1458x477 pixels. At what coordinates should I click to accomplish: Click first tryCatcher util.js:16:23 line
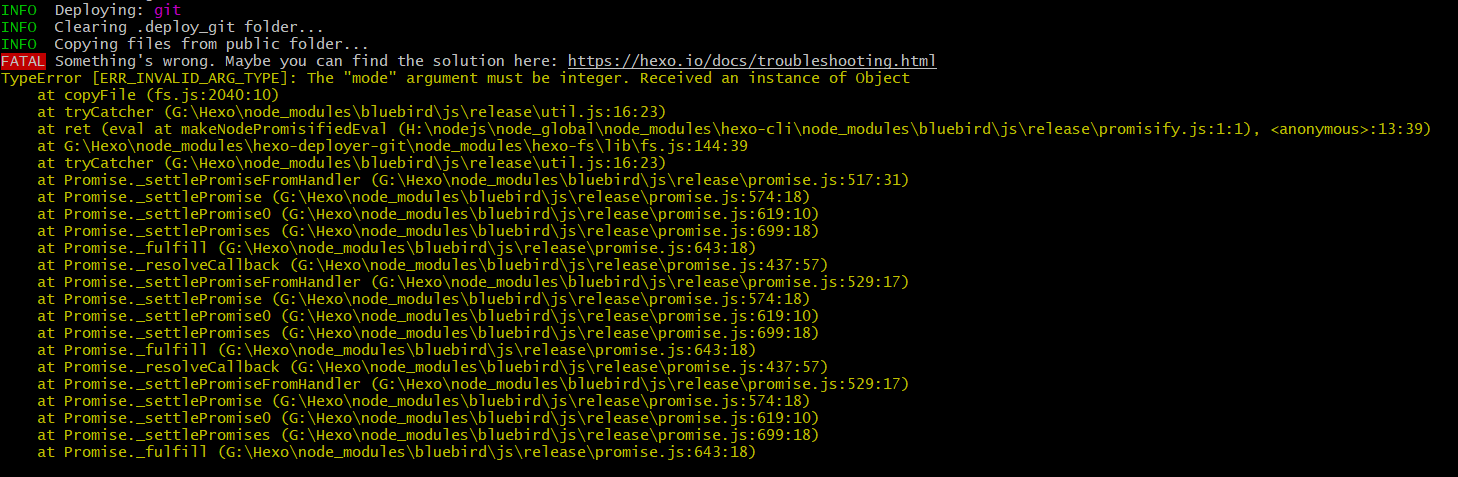[x=352, y=112]
